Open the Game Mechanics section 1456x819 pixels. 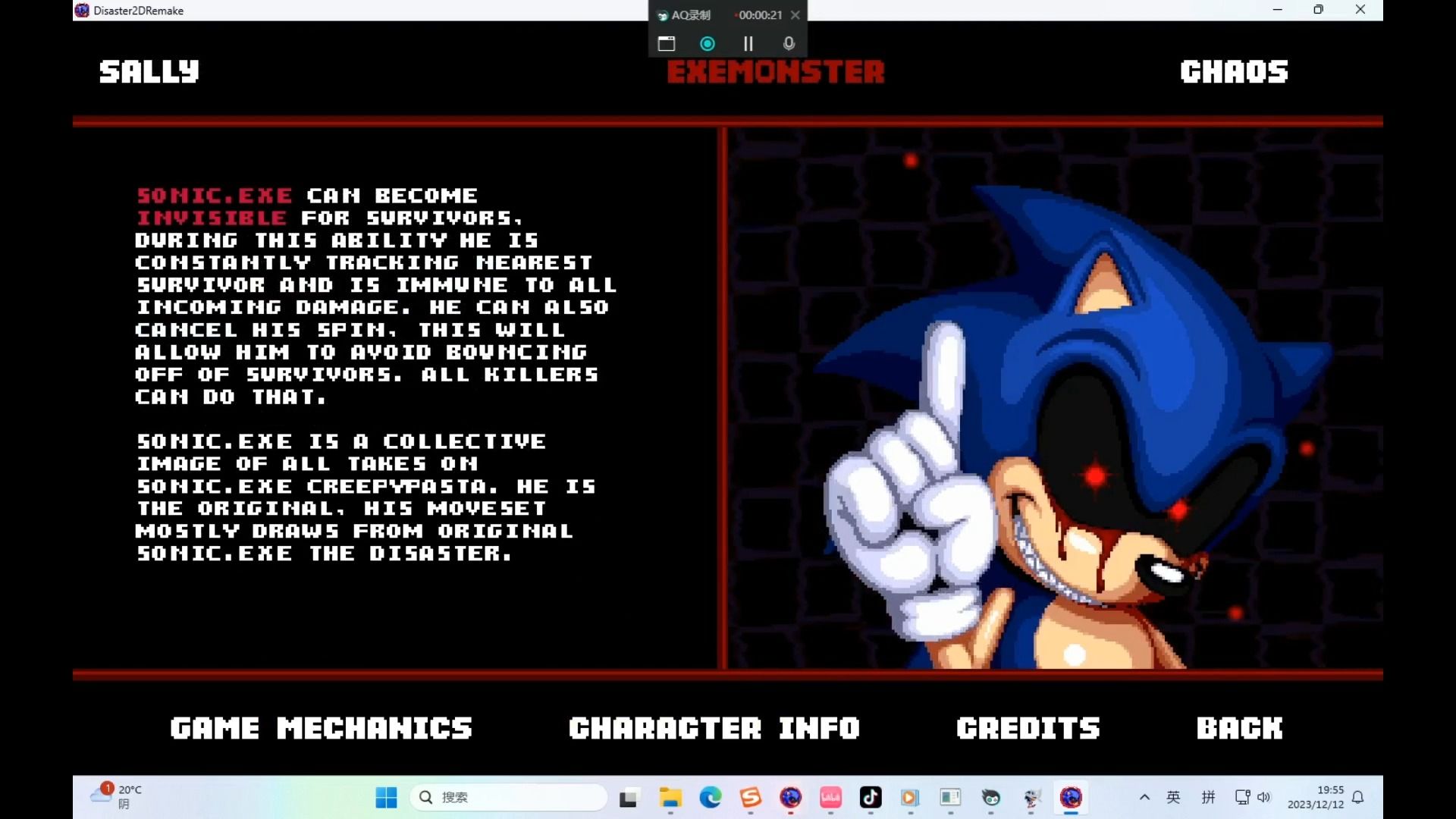pyautogui.click(x=322, y=728)
